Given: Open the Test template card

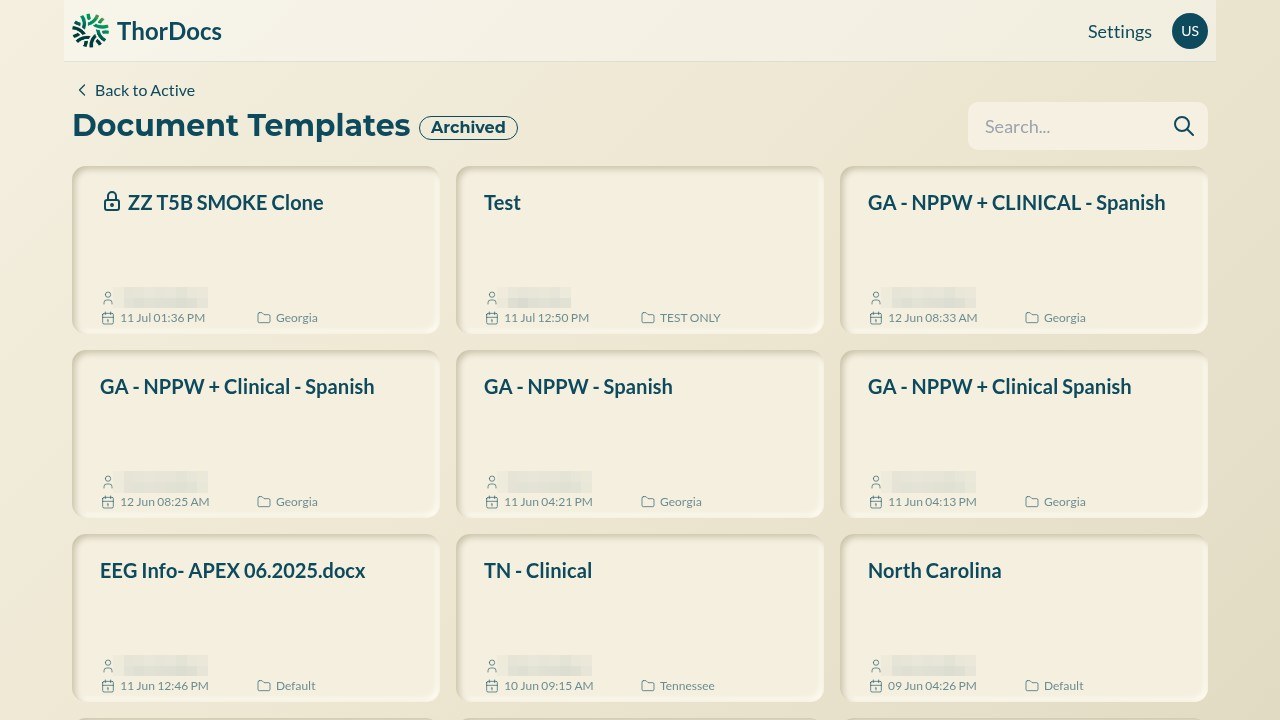Looking at the screenshot, I should [640, 250].
